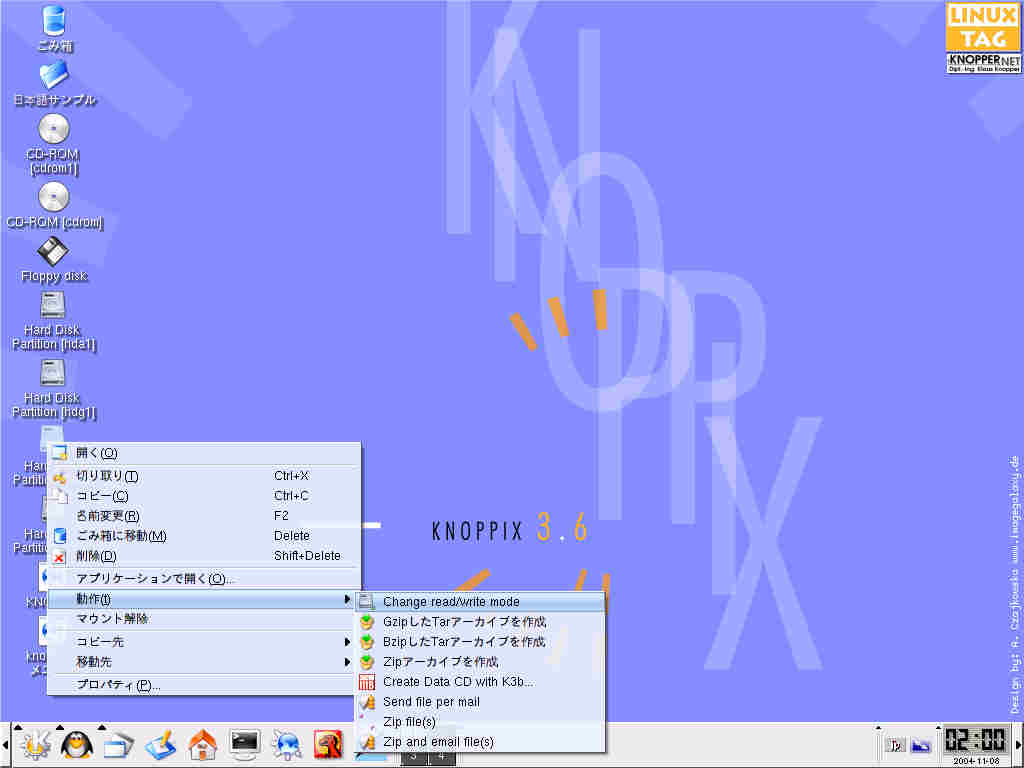Screen dimensions: 1024x768
Task: Hide the panel using its right-edge arrow
Action: (1019, 745)
